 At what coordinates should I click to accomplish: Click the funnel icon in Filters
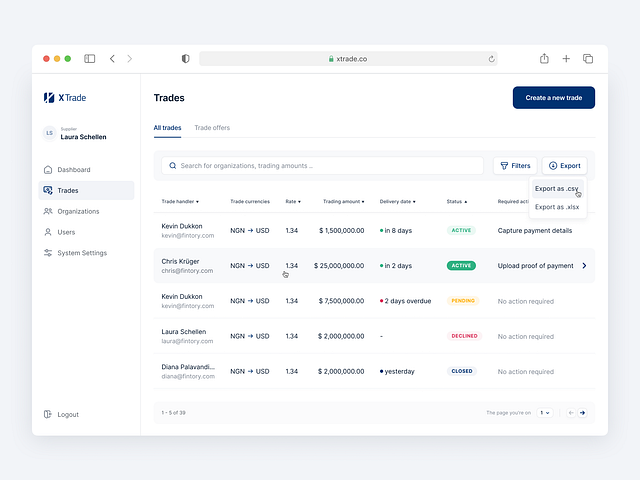504,166
